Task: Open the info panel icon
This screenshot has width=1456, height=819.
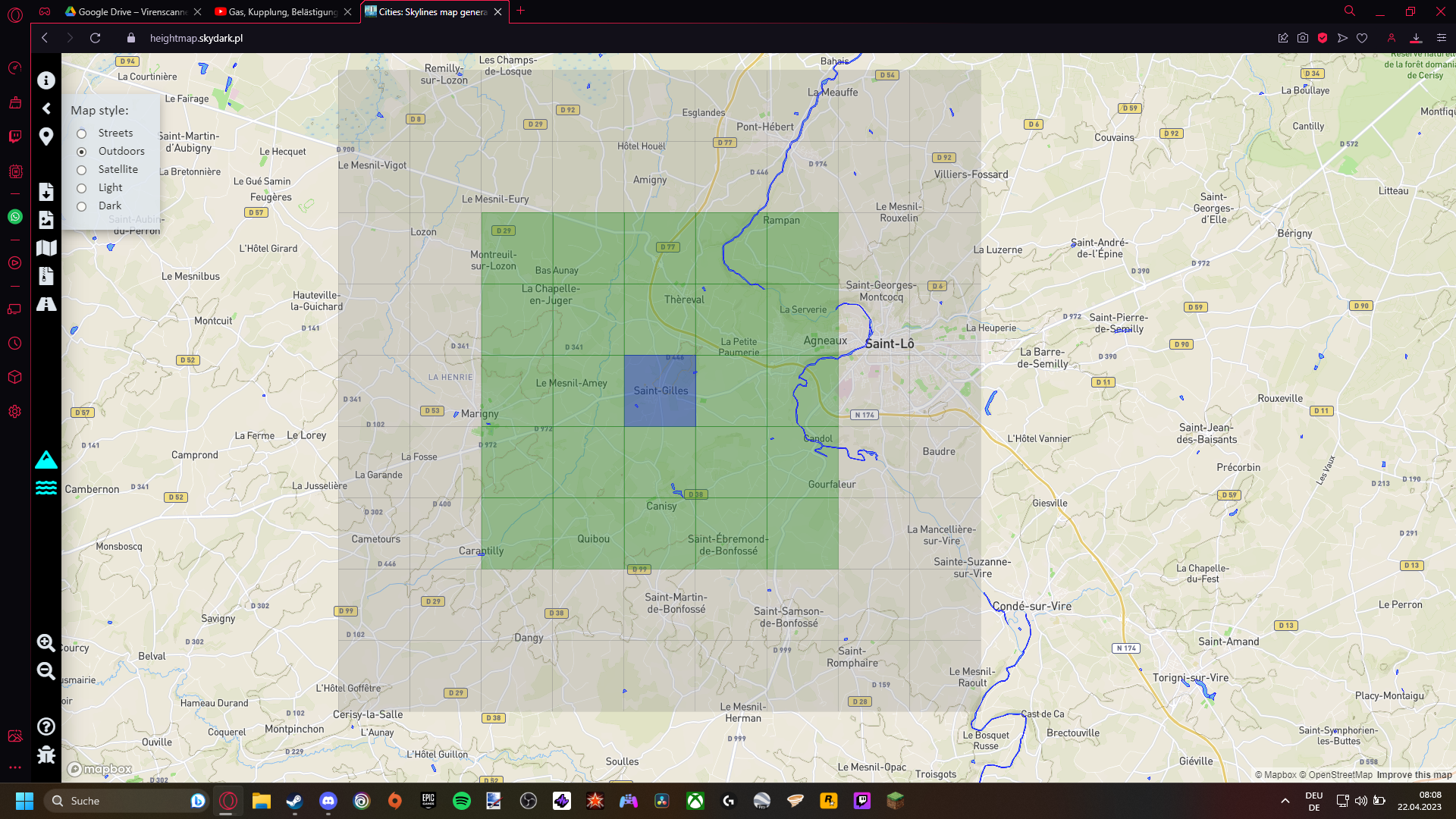Action: coord(46,80)
